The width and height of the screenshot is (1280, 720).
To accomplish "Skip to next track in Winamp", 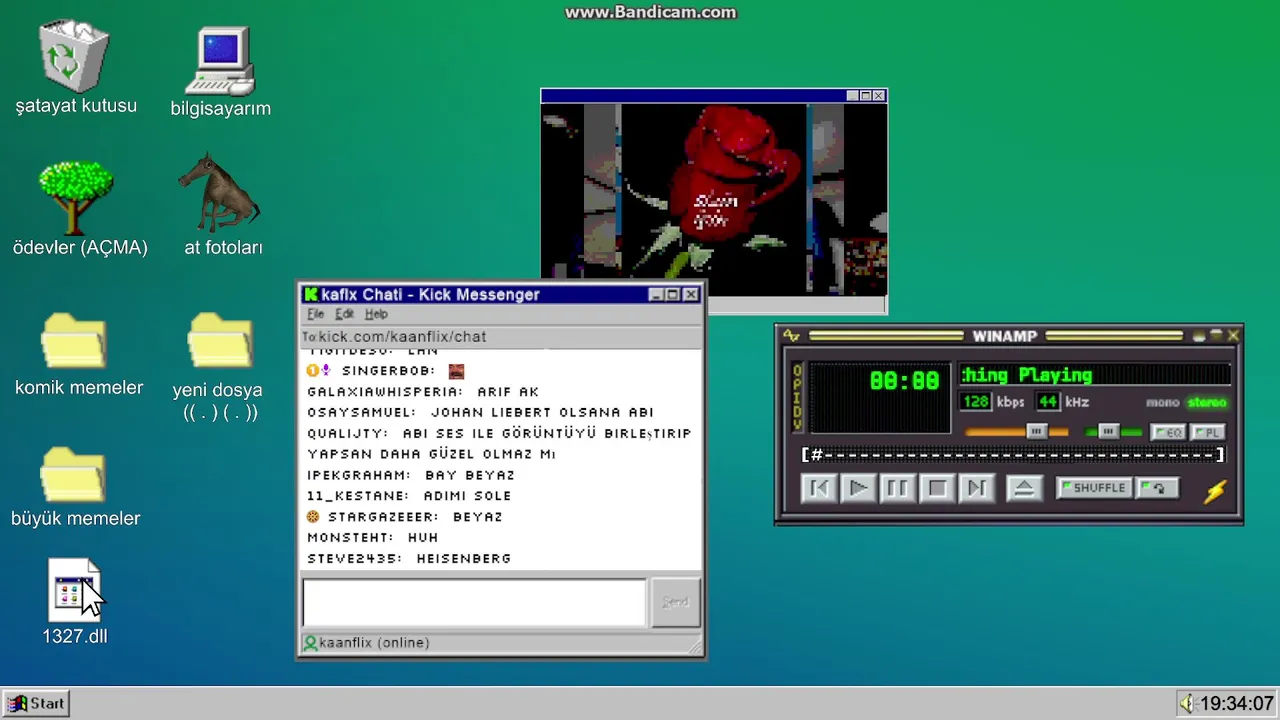I will [x=976, y=488].
